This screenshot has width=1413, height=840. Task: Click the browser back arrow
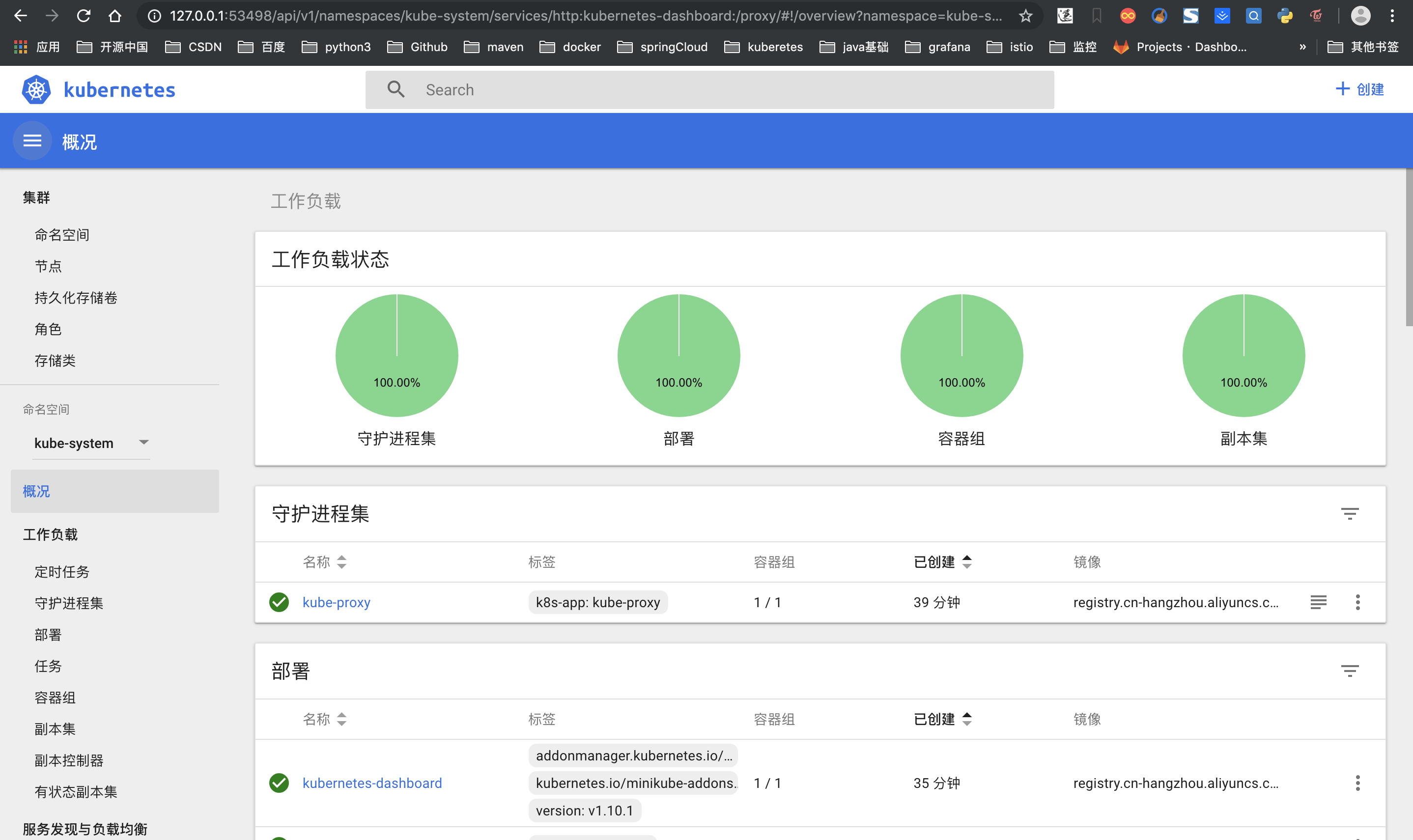(x=20, y=16)
